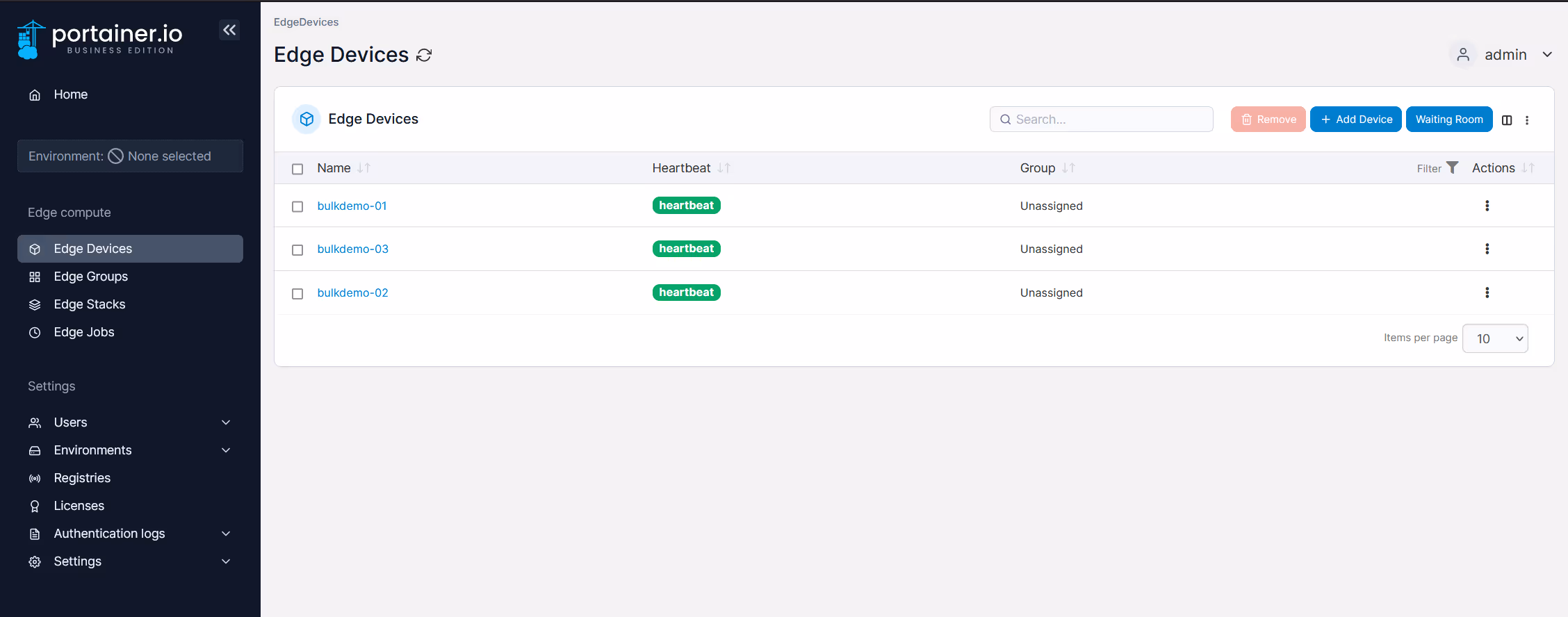Viewport: 1568px width, 617px height.
Task: Open the Items per page dropdown
Action: (1495, 338)
